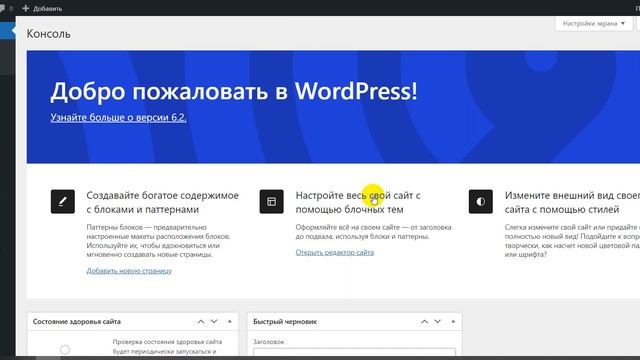Image resolution: width=640 pixels, height=360 pixels.
Task: Follow the Добавить новую страницу link
Action: click(x=129, y=271)
